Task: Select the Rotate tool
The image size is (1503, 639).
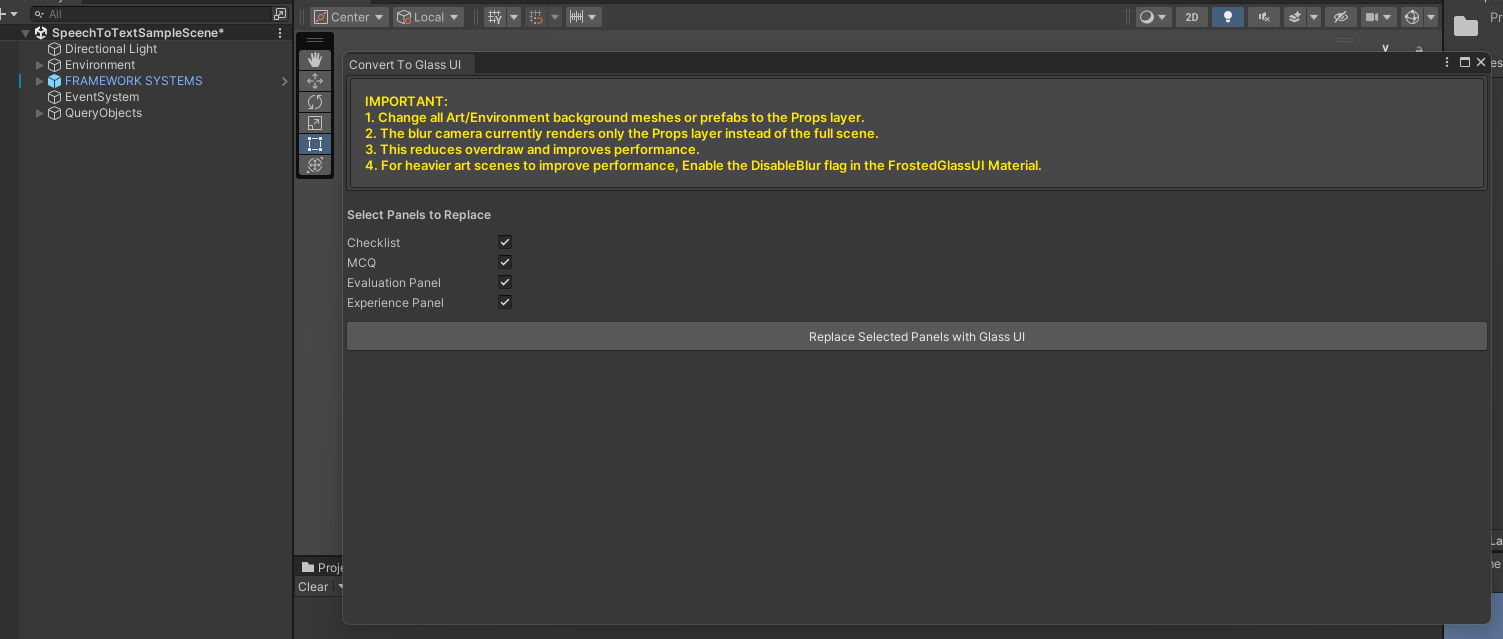Action: click(315, 102)
